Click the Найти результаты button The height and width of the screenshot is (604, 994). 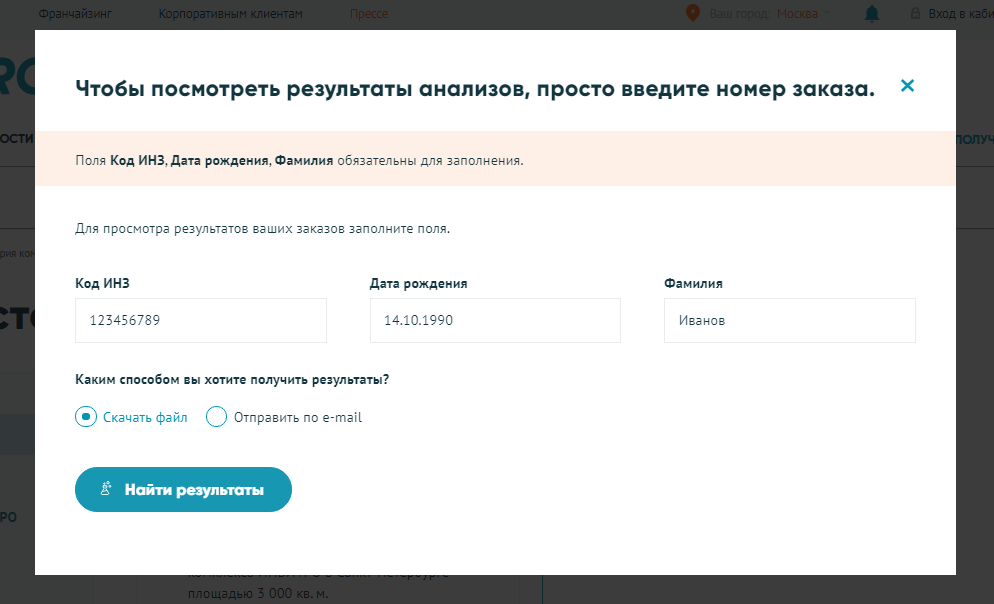coord(183,489)
